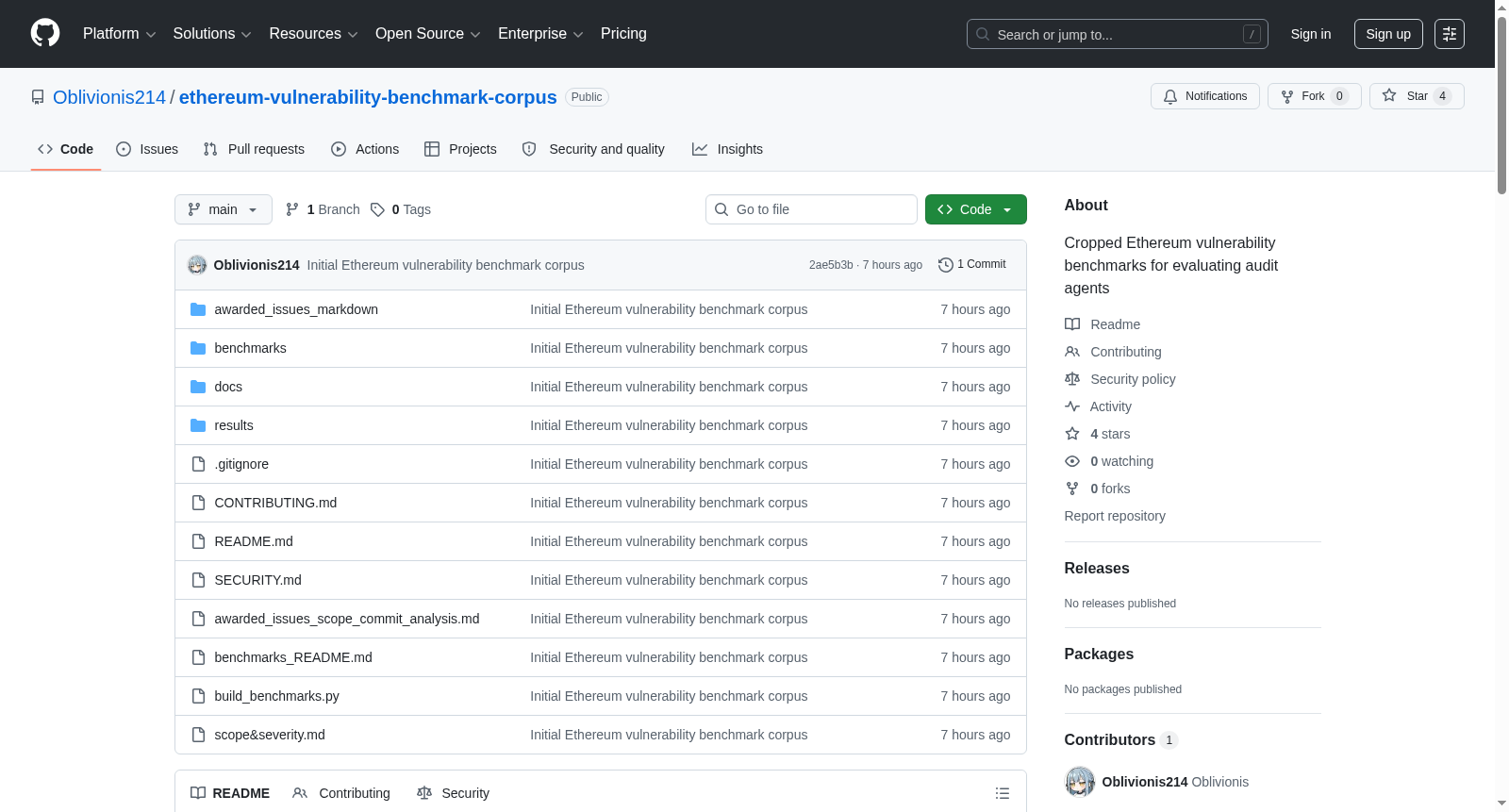
Task: Open the .gitignore file
Action: pyautogui.click(x=241, y=464)
